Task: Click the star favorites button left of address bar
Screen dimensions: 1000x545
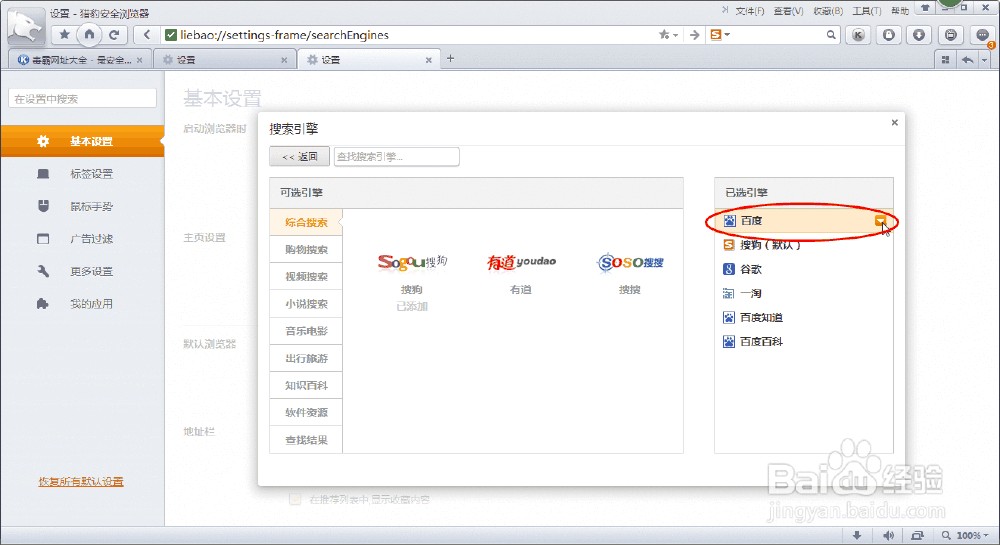Action: pos(64,34)
